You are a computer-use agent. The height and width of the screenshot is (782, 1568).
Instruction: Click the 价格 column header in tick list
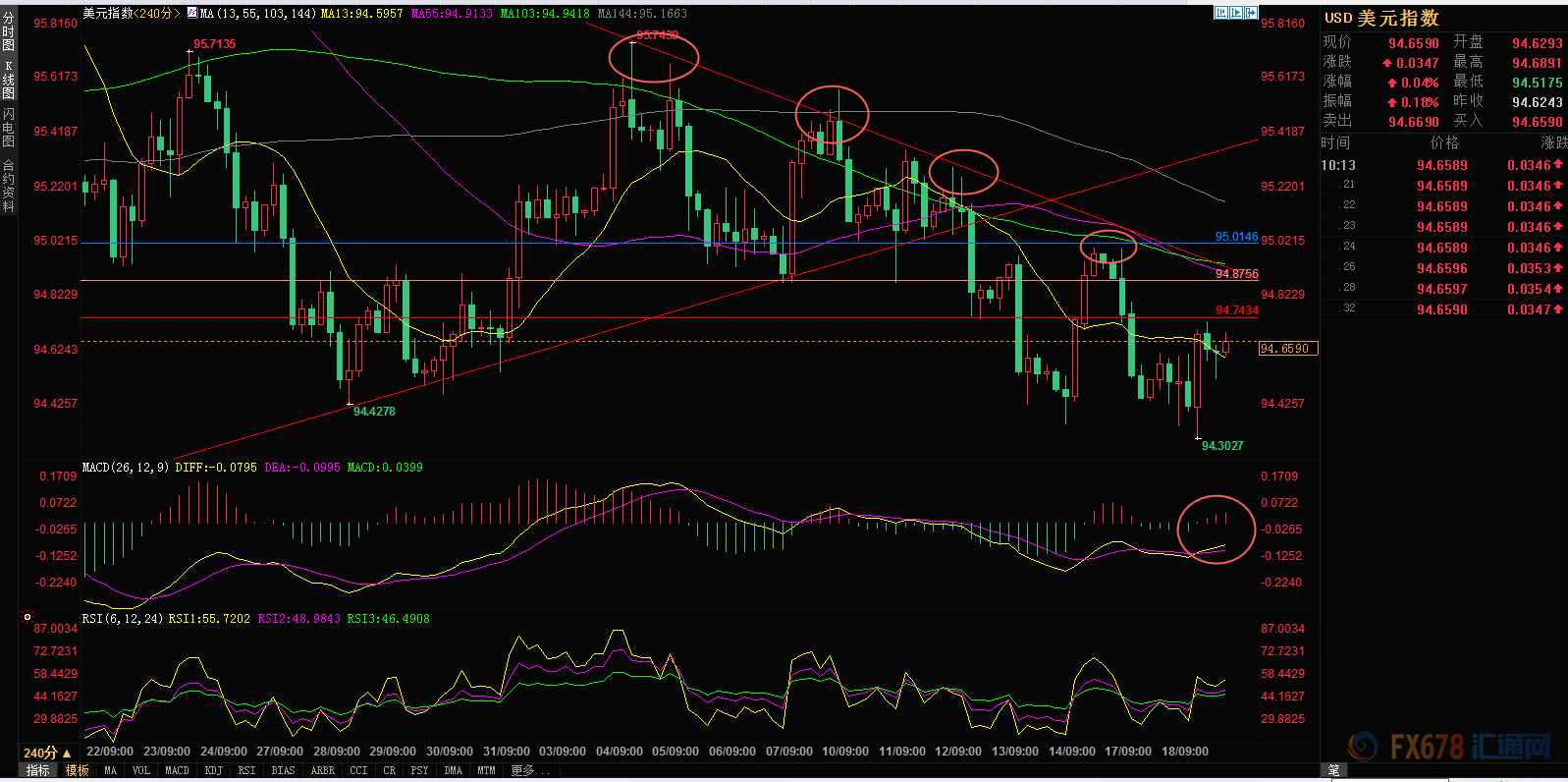[1444, 143]
